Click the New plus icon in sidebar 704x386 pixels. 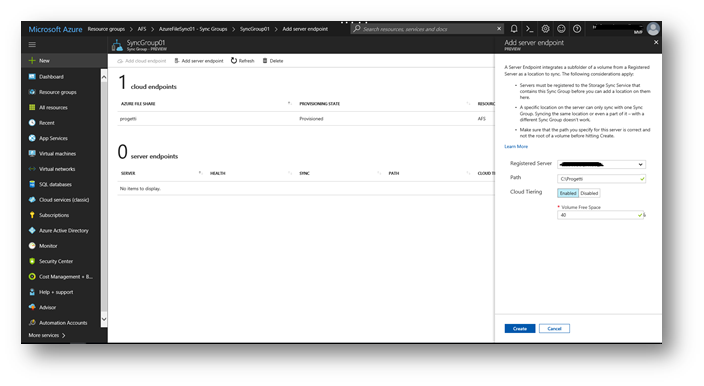(32, 61)
